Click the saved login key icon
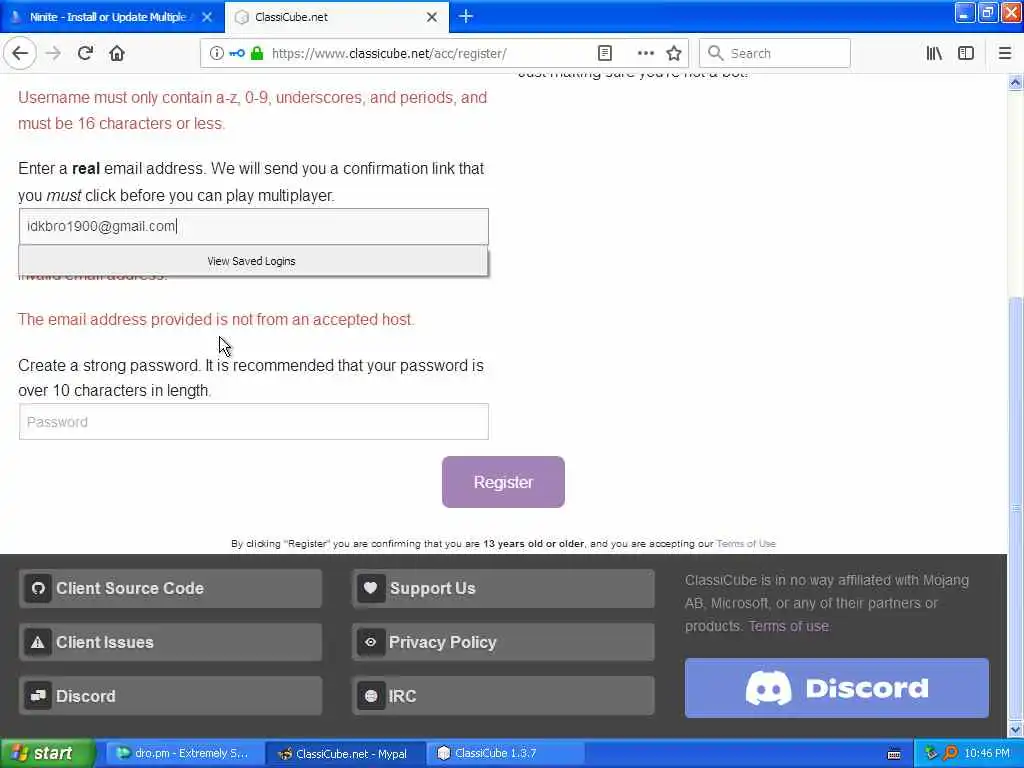 pyautogui.click(x=237, y=53)
